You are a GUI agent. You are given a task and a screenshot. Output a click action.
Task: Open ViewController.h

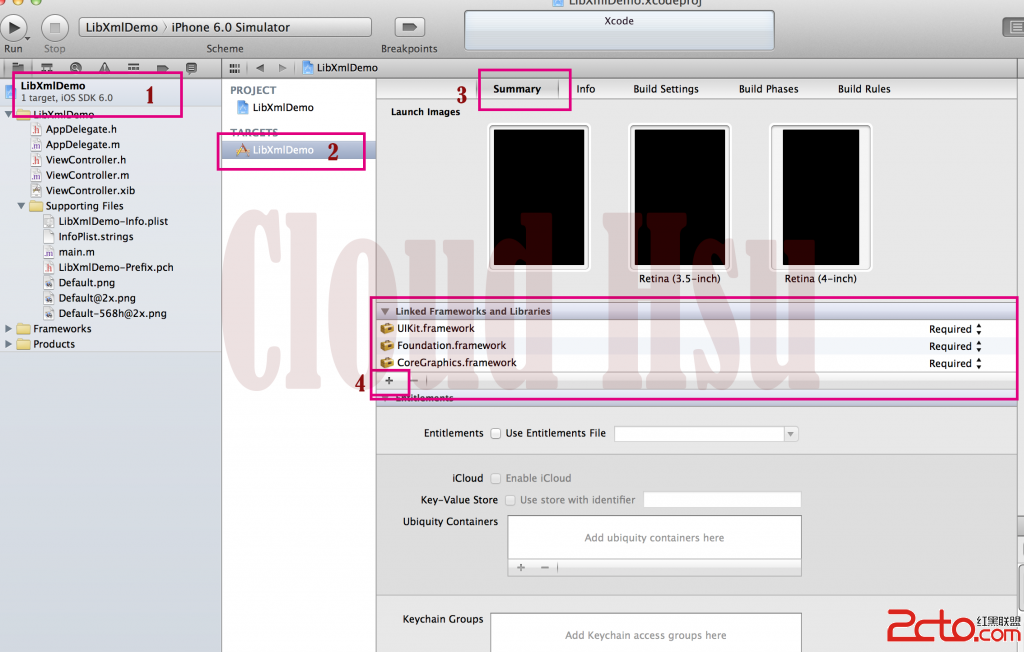[x=86, y=160]
